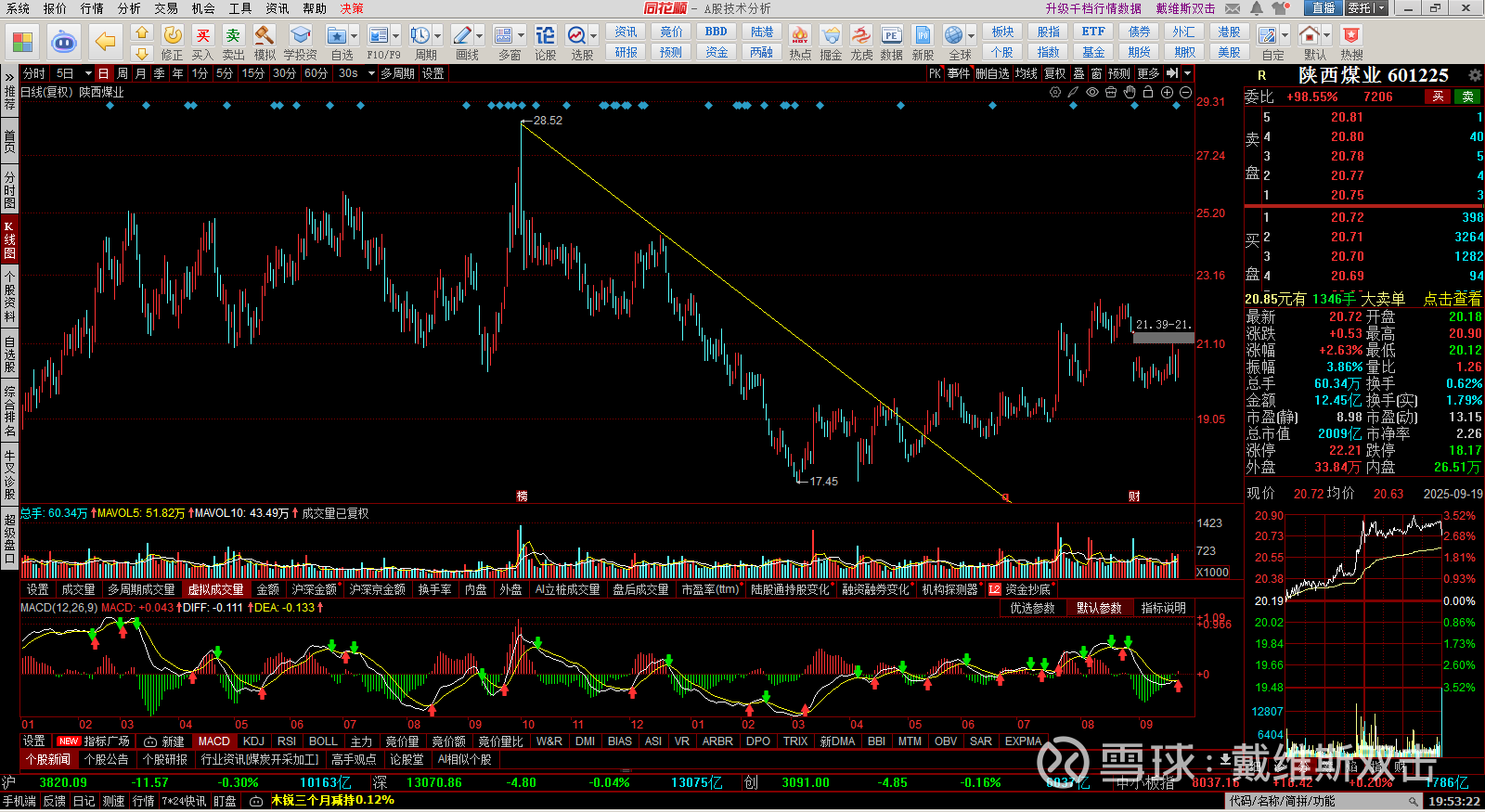This screenshot has height=812, width=1485.
Task: Click the 优选参数 button
Action: [1032, 608]
